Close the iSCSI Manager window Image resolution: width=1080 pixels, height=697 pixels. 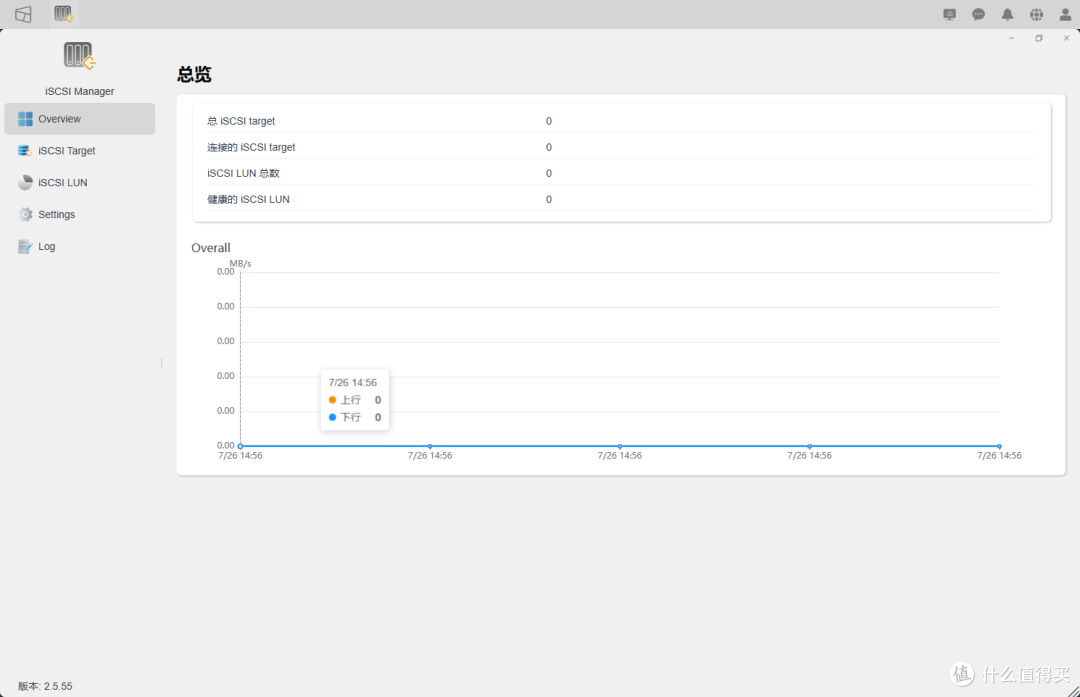(x=1066, y=39)
